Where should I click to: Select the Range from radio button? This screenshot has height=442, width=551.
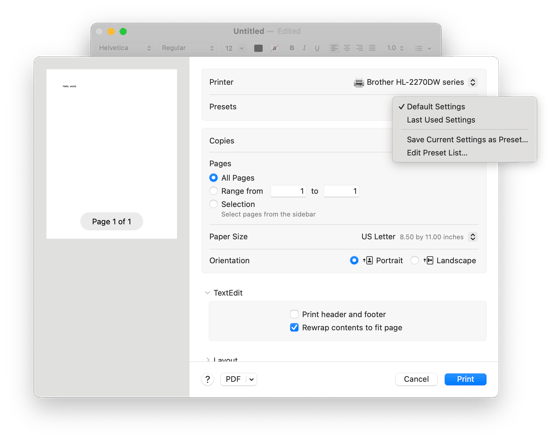click(x=213, y=191)
